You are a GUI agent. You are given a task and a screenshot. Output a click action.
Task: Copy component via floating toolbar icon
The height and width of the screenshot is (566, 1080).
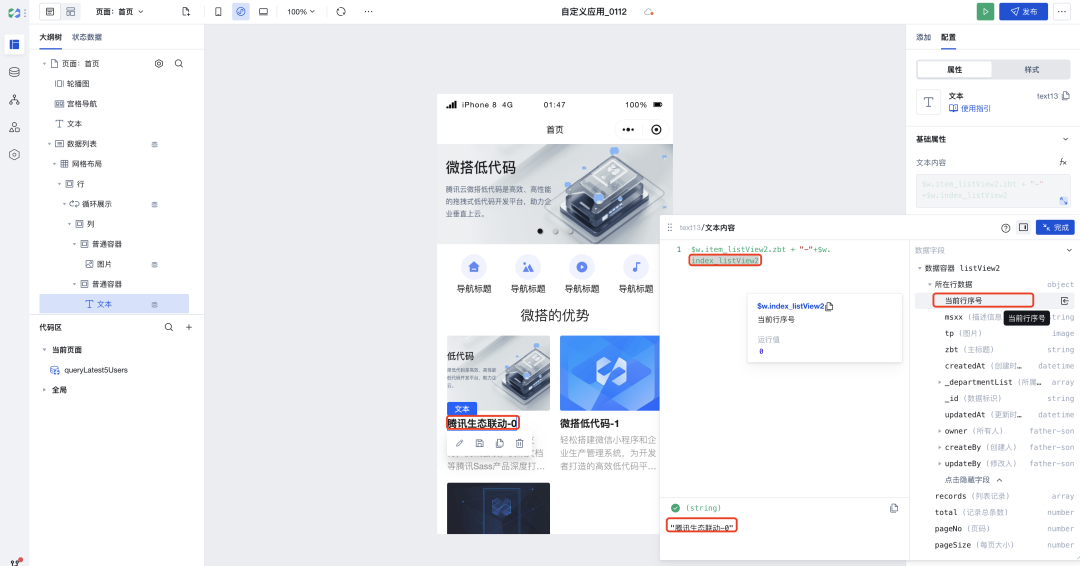(499, 443)
